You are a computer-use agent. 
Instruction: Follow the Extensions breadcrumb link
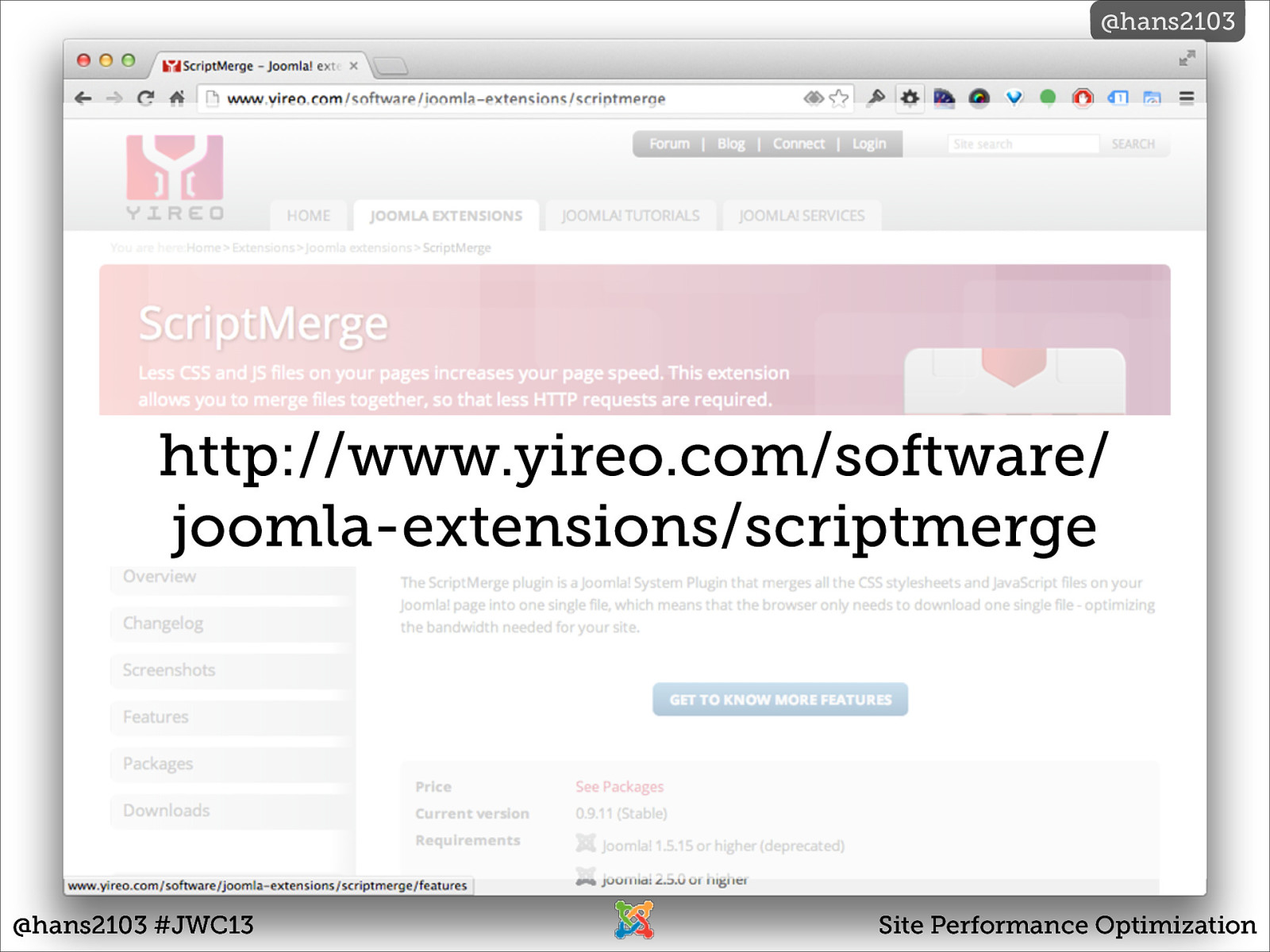[263, 248]
